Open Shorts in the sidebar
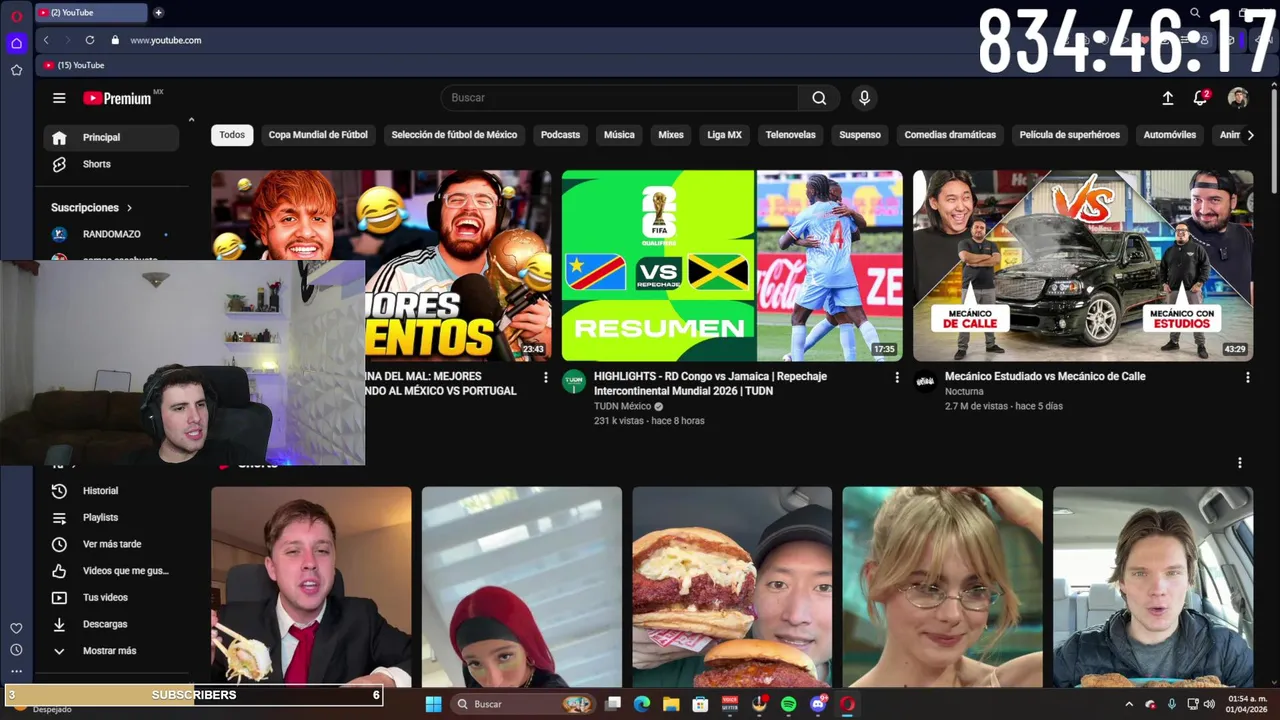The image size is (1280, 720). [111, 164]
